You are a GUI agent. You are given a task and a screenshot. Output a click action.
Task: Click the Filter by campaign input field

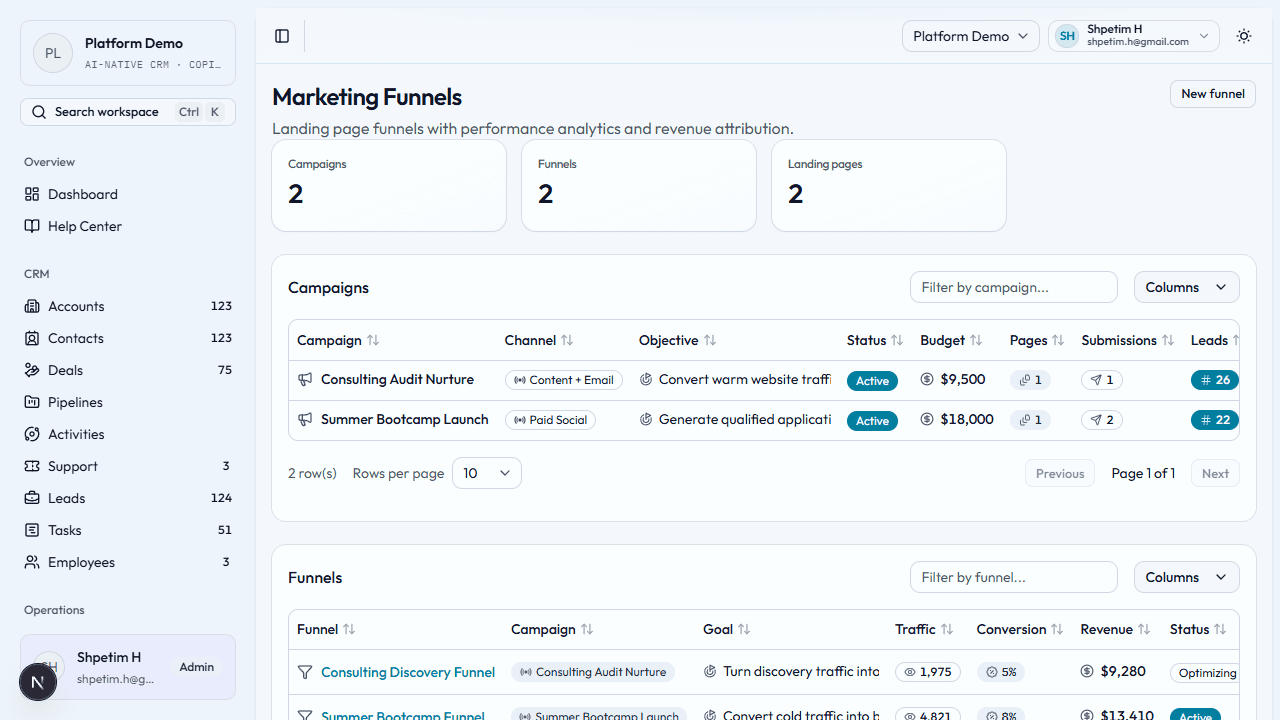[x=1013, y=287]
